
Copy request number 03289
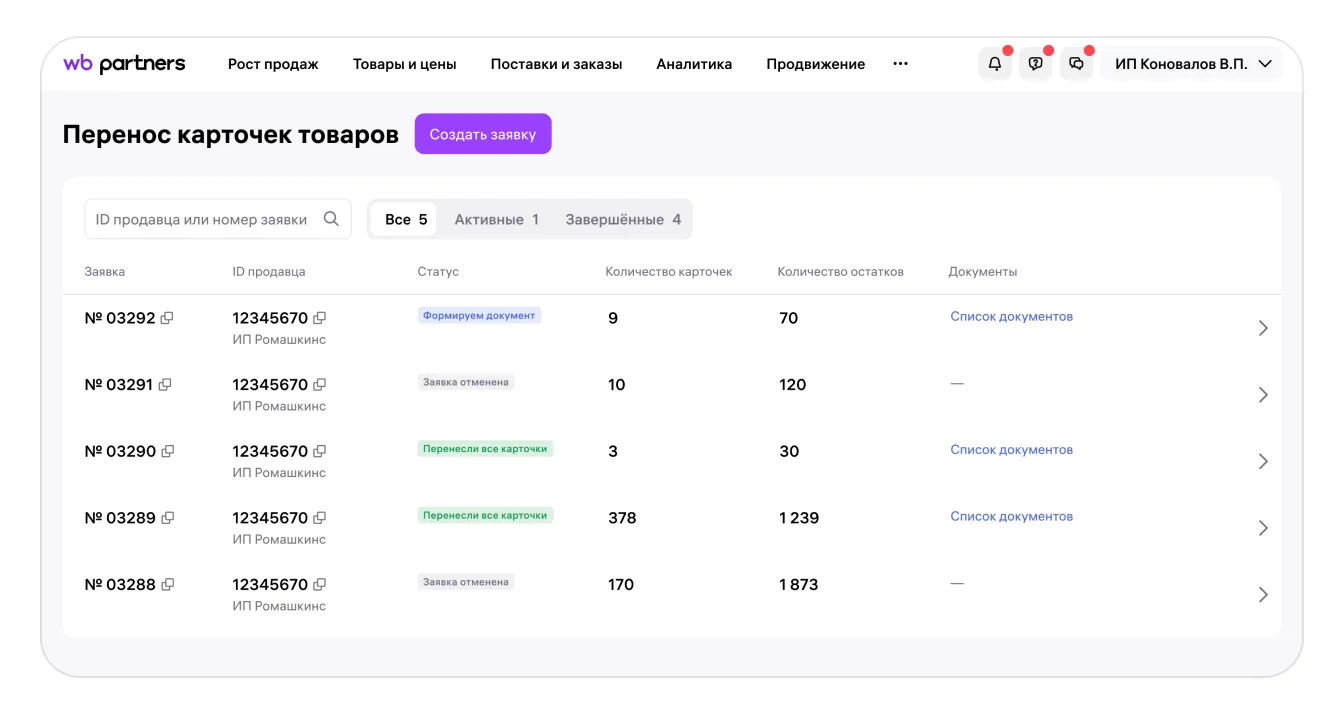pyautogui.click(x=168, y=518)
